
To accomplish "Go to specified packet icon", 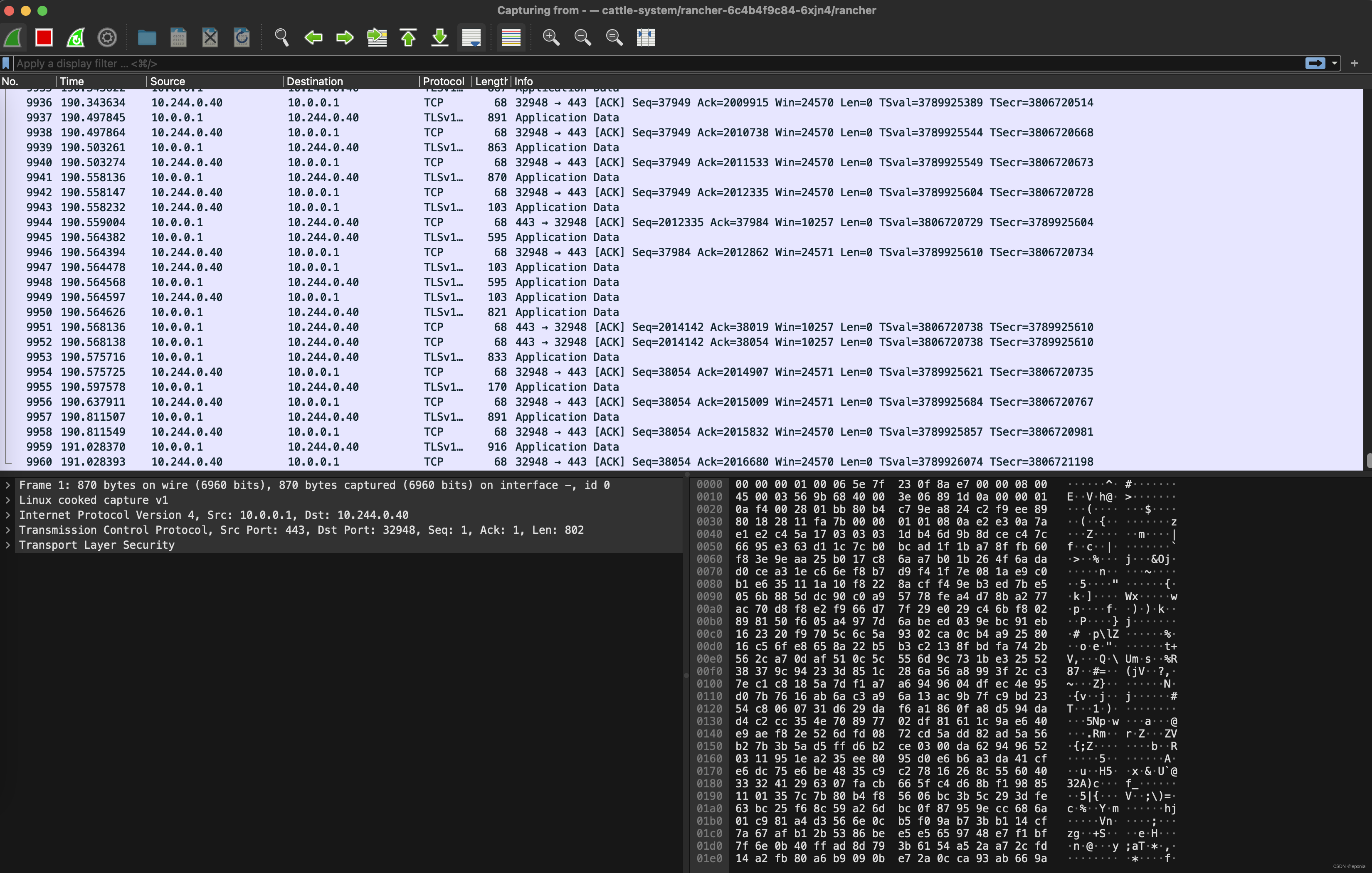I will tap(377, 37).
